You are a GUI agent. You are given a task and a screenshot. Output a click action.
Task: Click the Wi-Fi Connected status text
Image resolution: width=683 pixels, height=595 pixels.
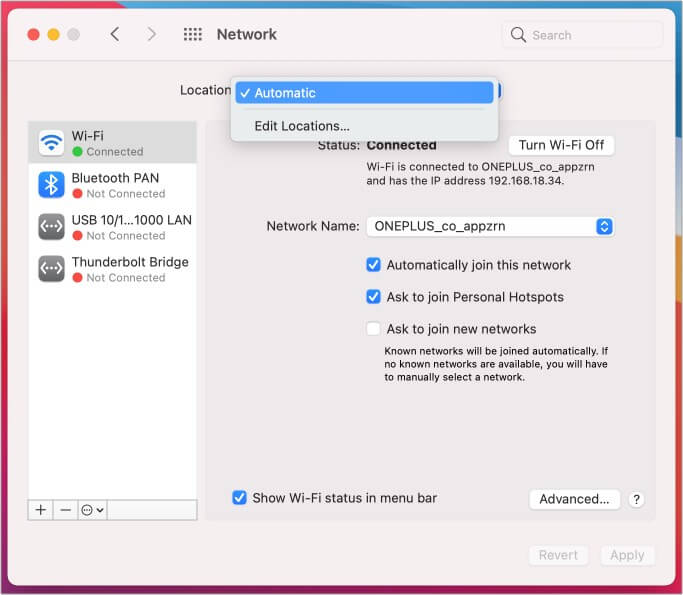pyautogui.click(x=115, y=152)
